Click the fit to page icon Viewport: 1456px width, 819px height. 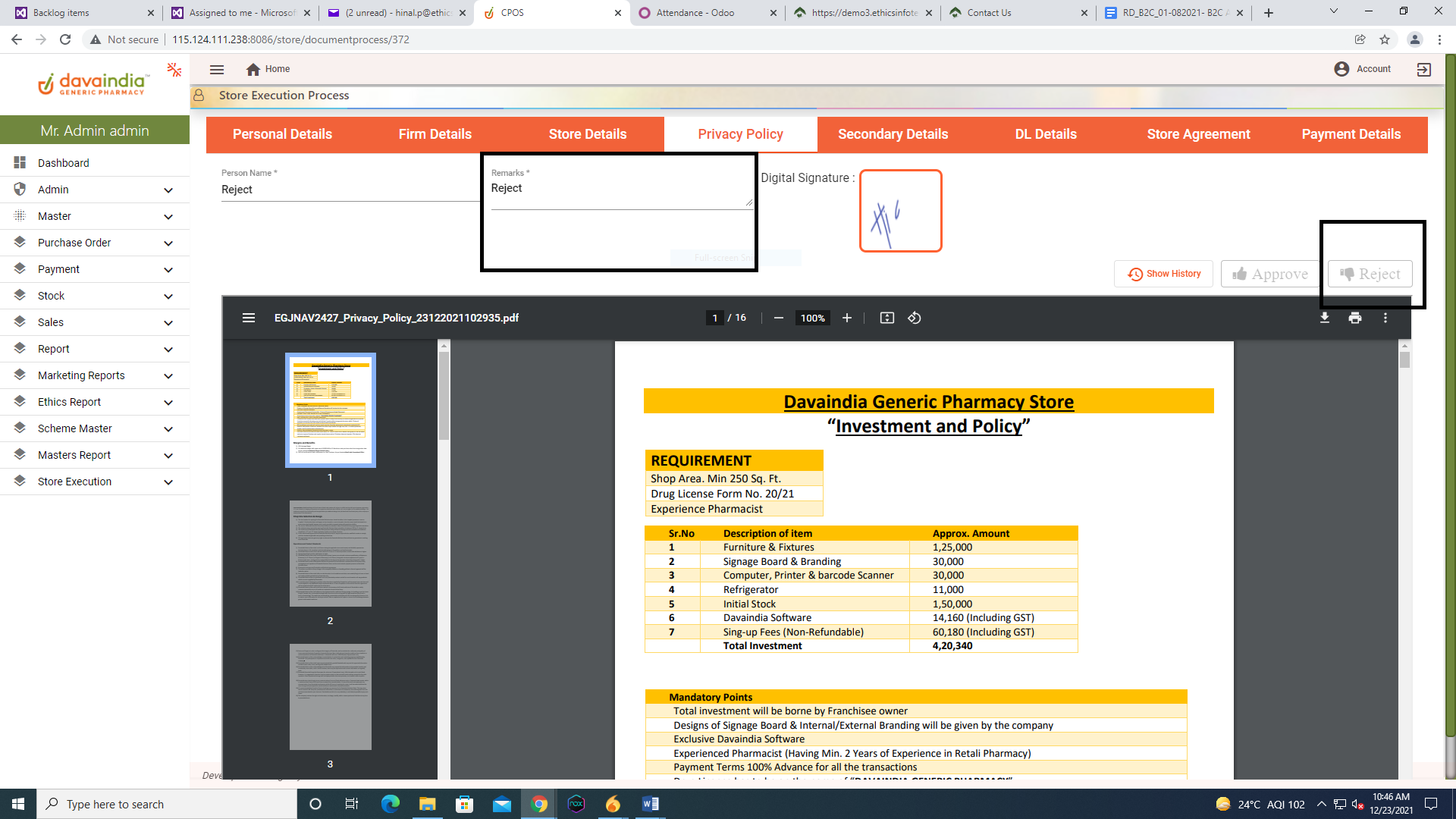pos(886,318)
